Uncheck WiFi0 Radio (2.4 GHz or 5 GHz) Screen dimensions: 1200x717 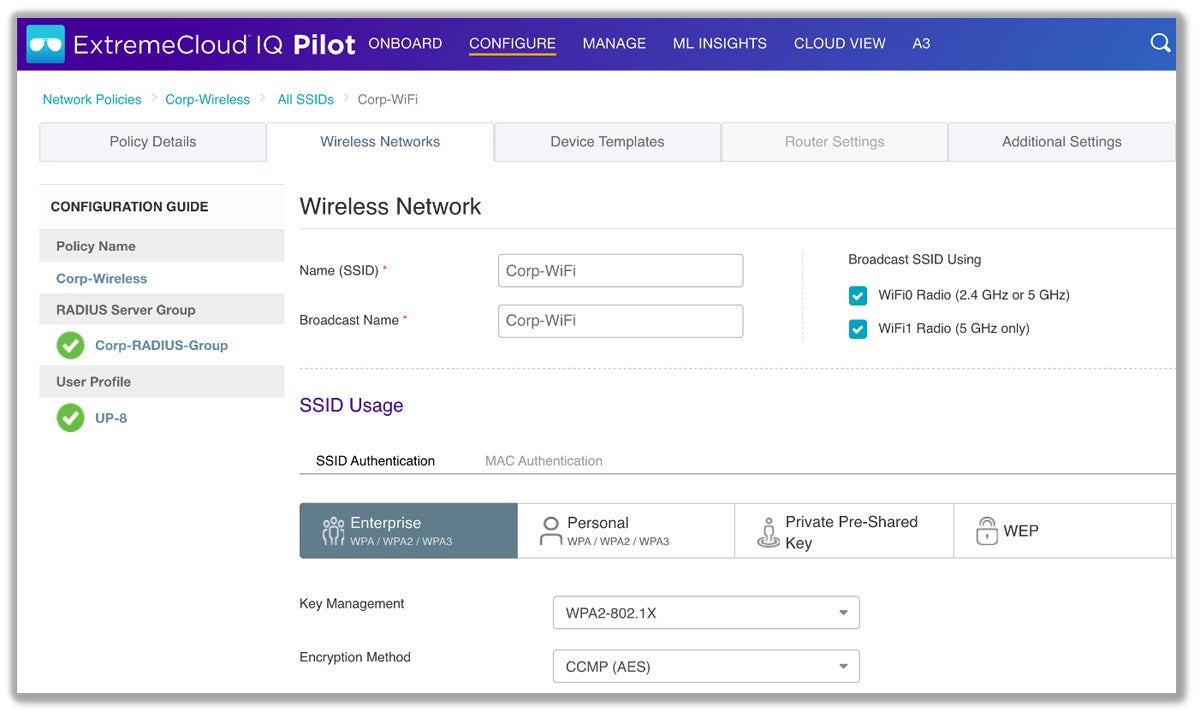tap(858, 296)
